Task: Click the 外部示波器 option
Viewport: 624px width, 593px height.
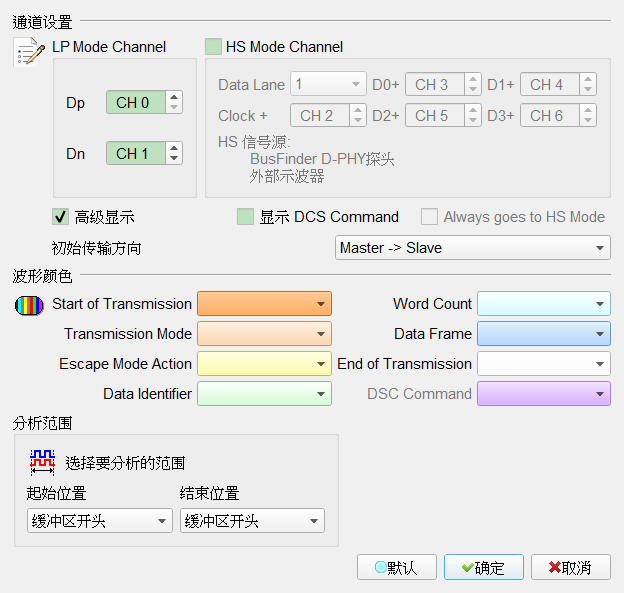Action: click(x=287, y=176)
